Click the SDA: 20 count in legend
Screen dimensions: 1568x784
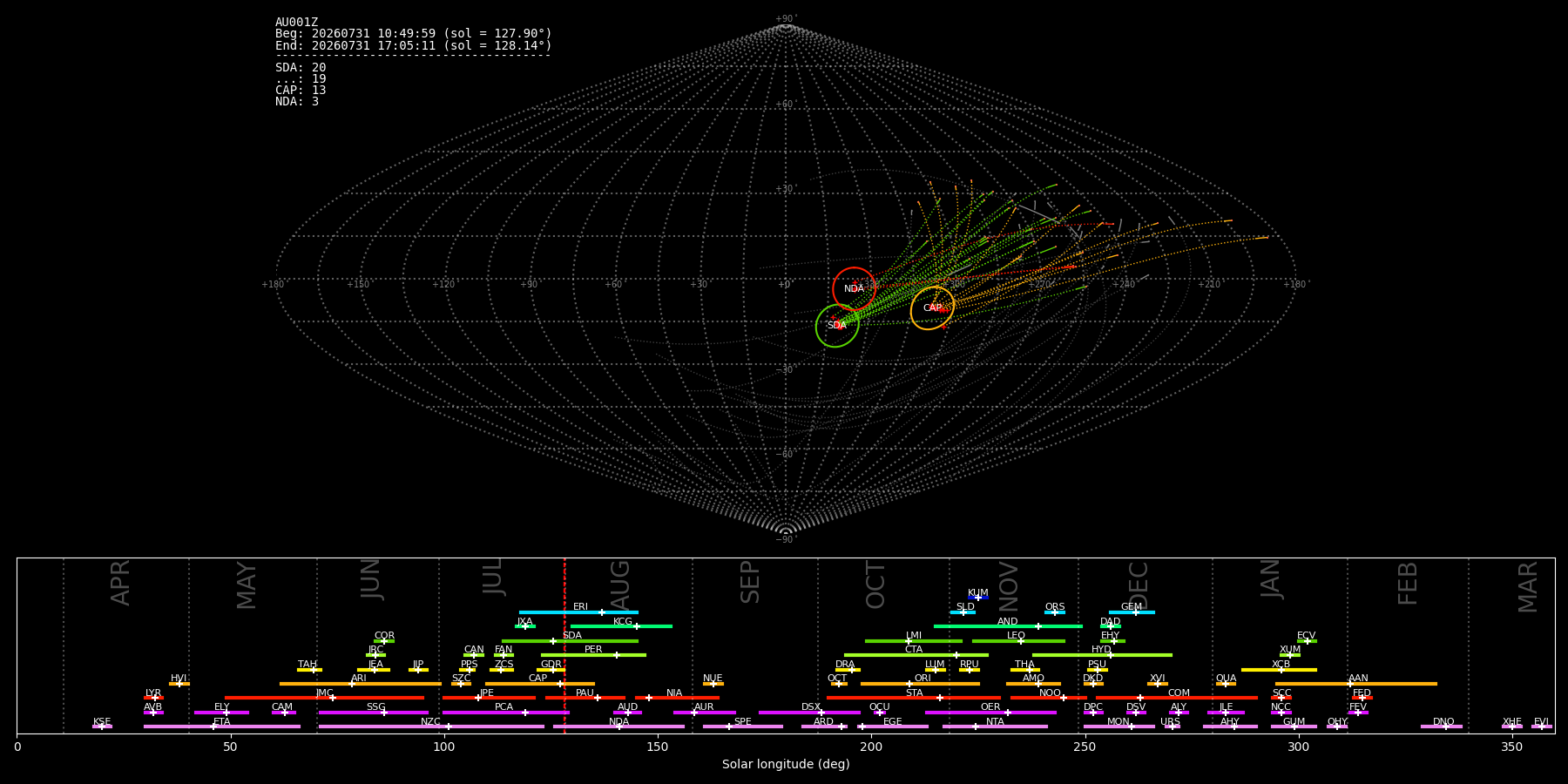click(301, 68)
